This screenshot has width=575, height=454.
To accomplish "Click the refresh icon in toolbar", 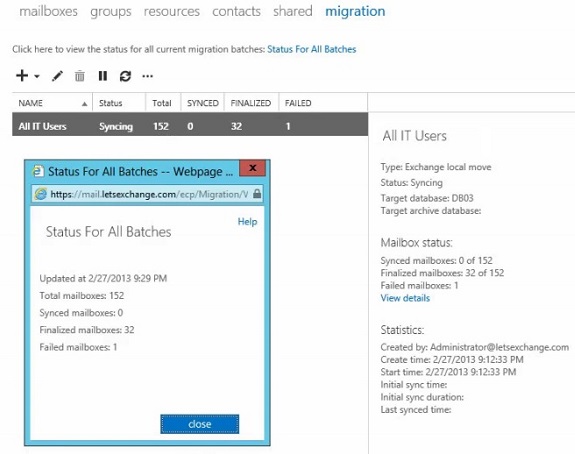I will tap(125, 76).
